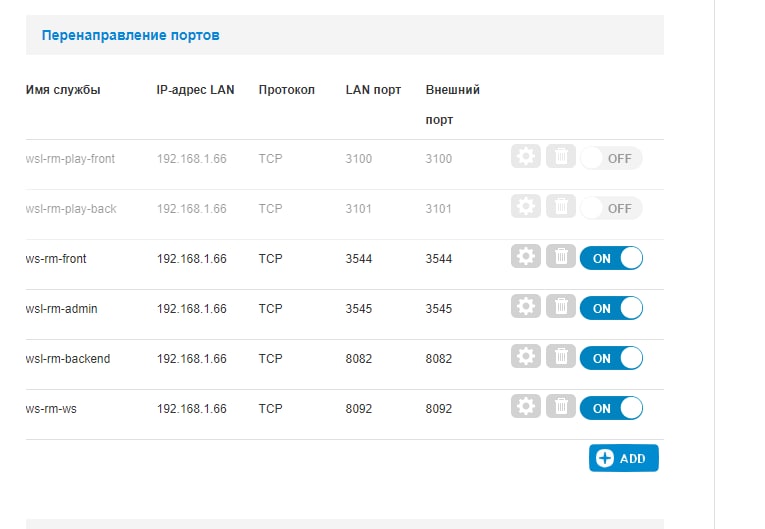Disable the wsl-rm-backend ON toggle
Viewport: 765px width, 529px height.
coord(611,358)
